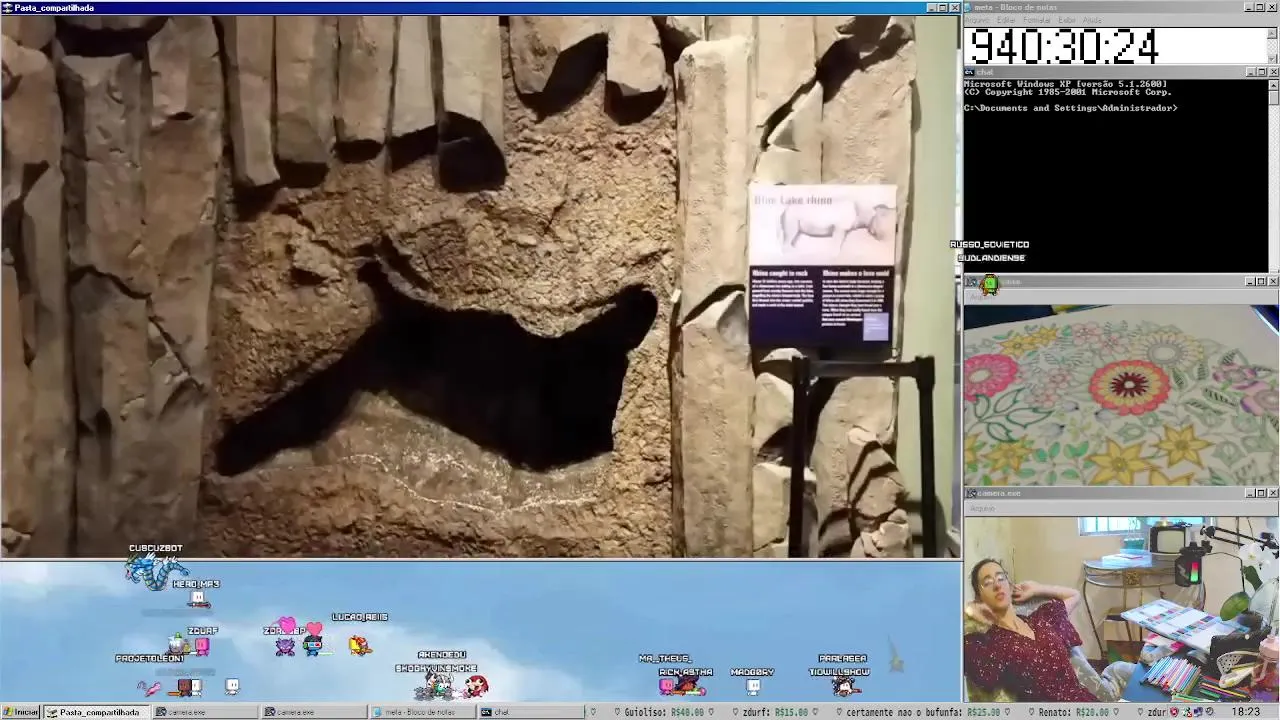The width and height of the screenshot is (1280, 720).
Task: Switch to 'meta - Bloco de notas' taskbar button
Action: coord(422,712)
